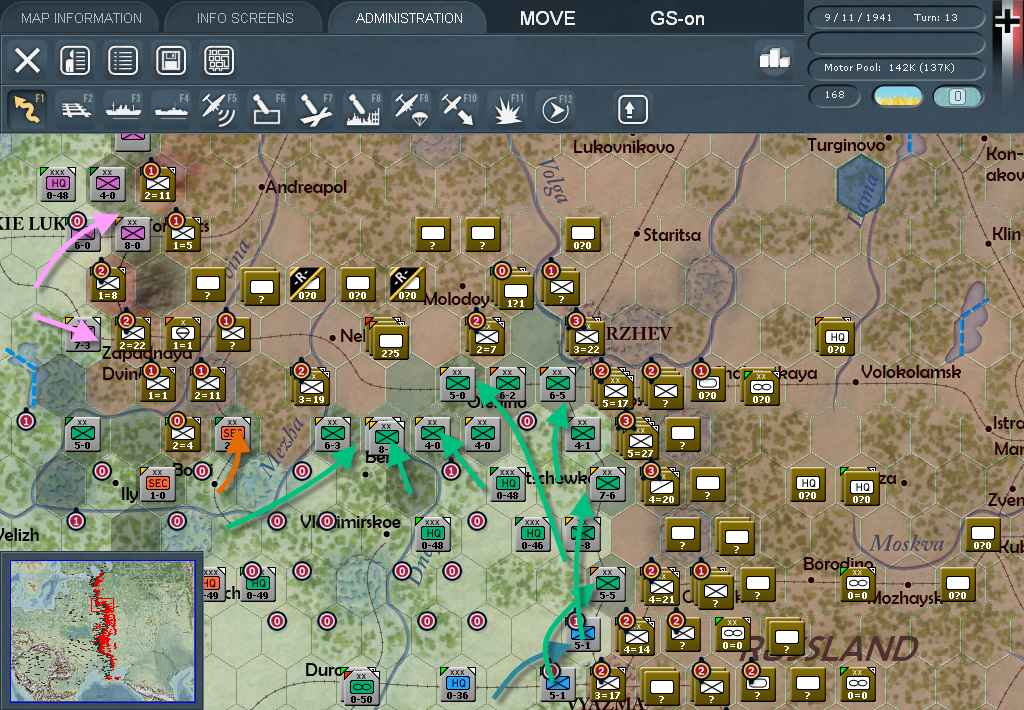
Task: Click the date and Turn 13 display
Action: click(896, 18)
